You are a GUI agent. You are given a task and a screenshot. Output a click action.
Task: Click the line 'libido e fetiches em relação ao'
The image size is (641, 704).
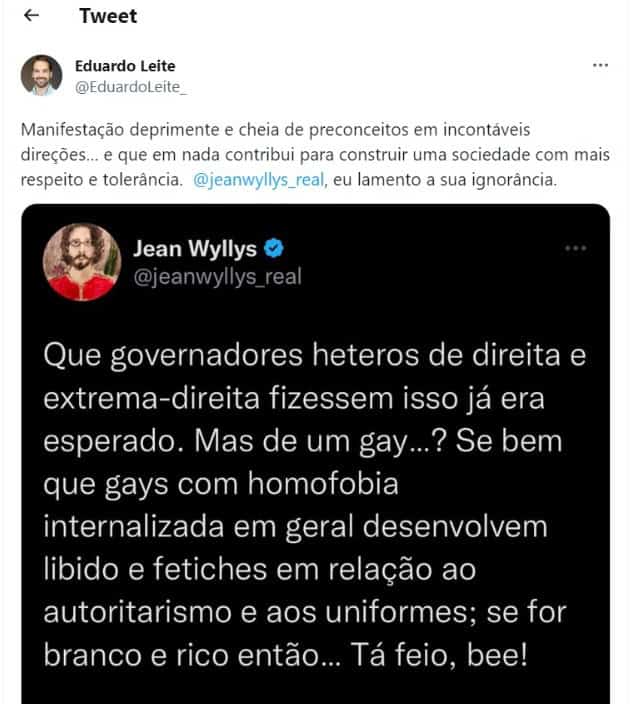click(x=259, y=569)
